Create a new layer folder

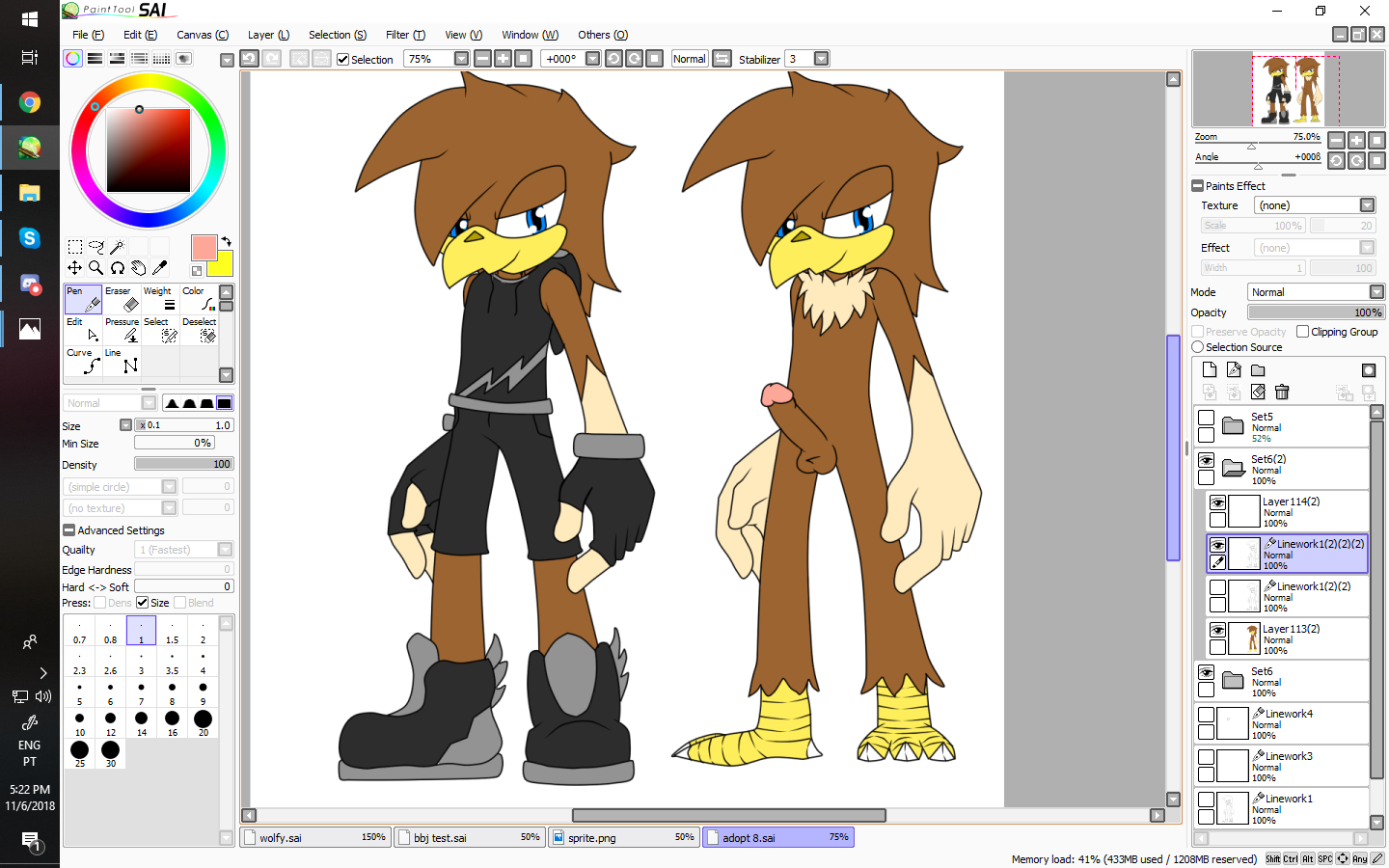(1258, 370)
